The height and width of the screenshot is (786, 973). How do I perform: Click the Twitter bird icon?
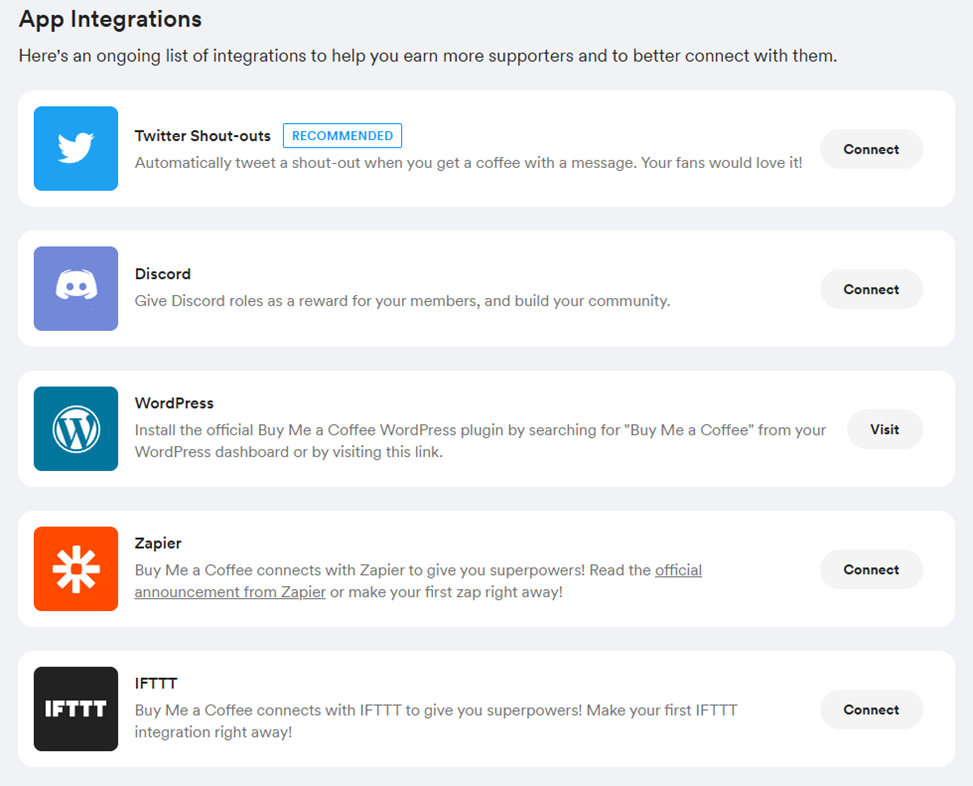tap(76, 149)
